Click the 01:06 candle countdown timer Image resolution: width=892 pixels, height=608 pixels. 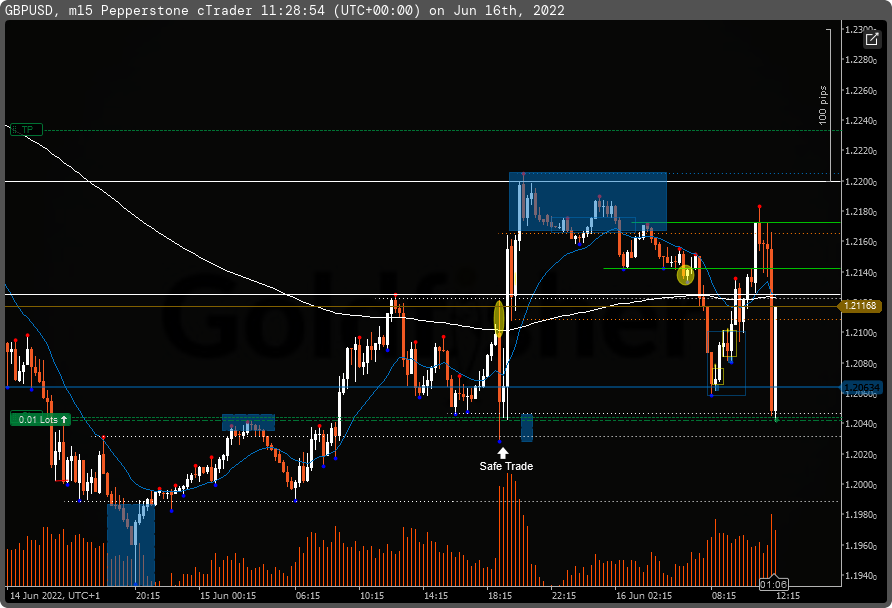click(773, 584)
